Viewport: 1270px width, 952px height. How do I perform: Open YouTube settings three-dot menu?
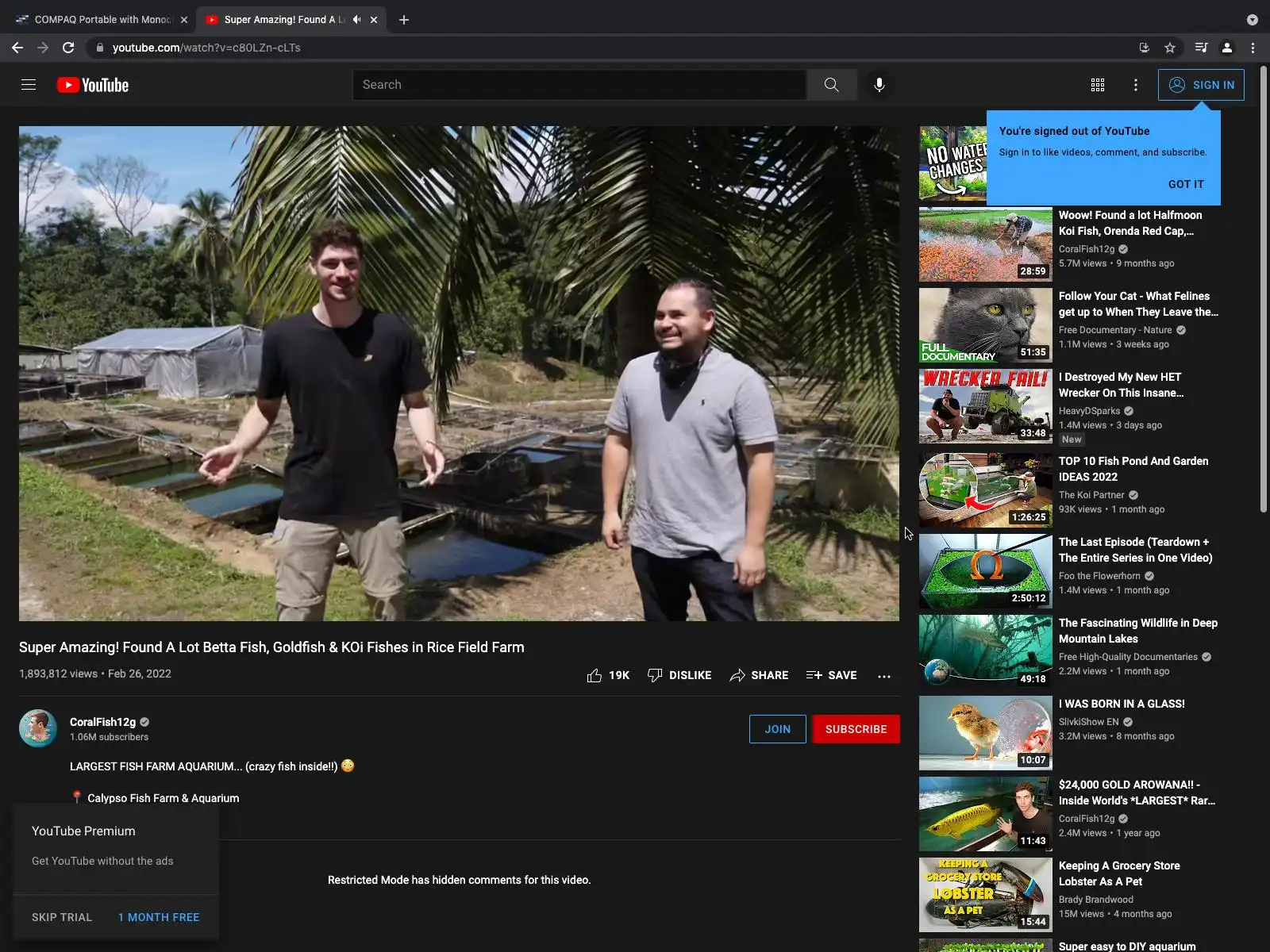(1136, 85)
